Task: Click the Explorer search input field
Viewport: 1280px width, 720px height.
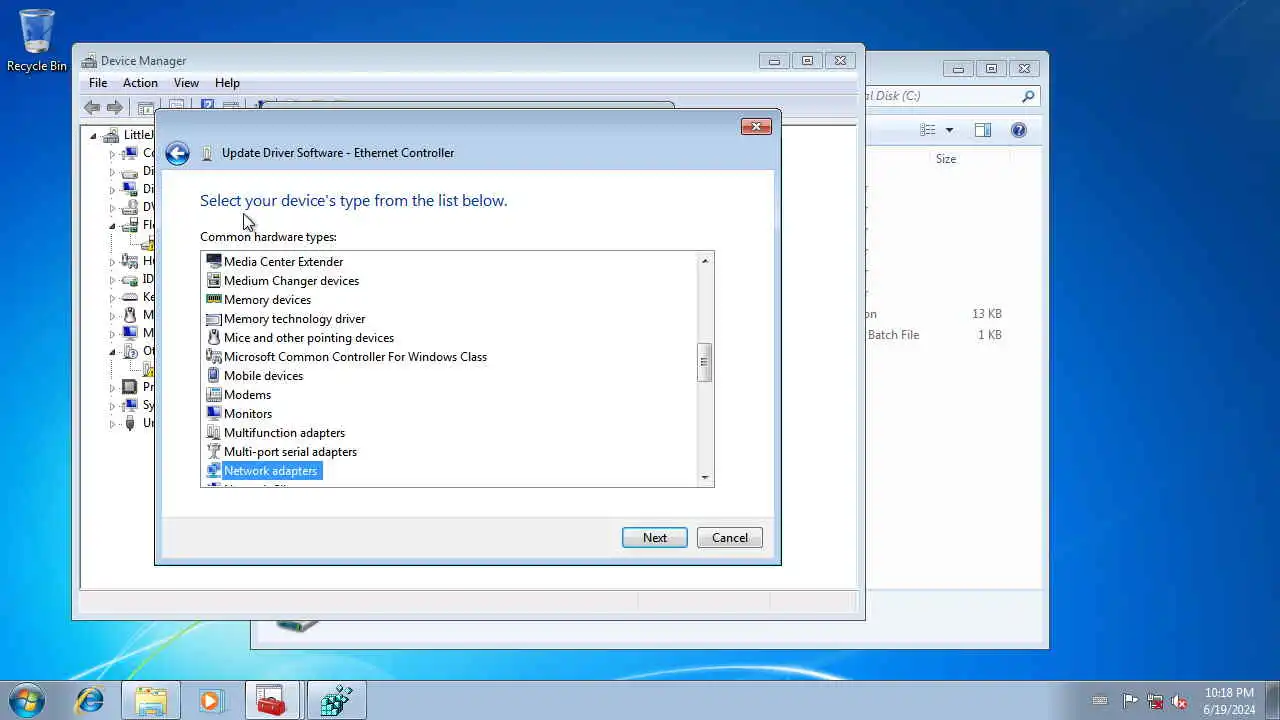Action: (941, 96)
